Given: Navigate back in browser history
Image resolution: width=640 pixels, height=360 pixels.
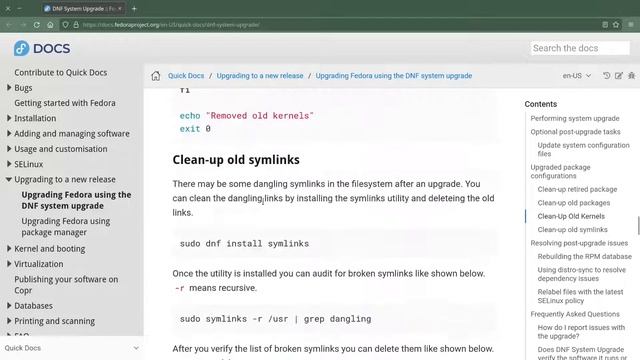Looking at the screenshot, I should tap(9, 25).
